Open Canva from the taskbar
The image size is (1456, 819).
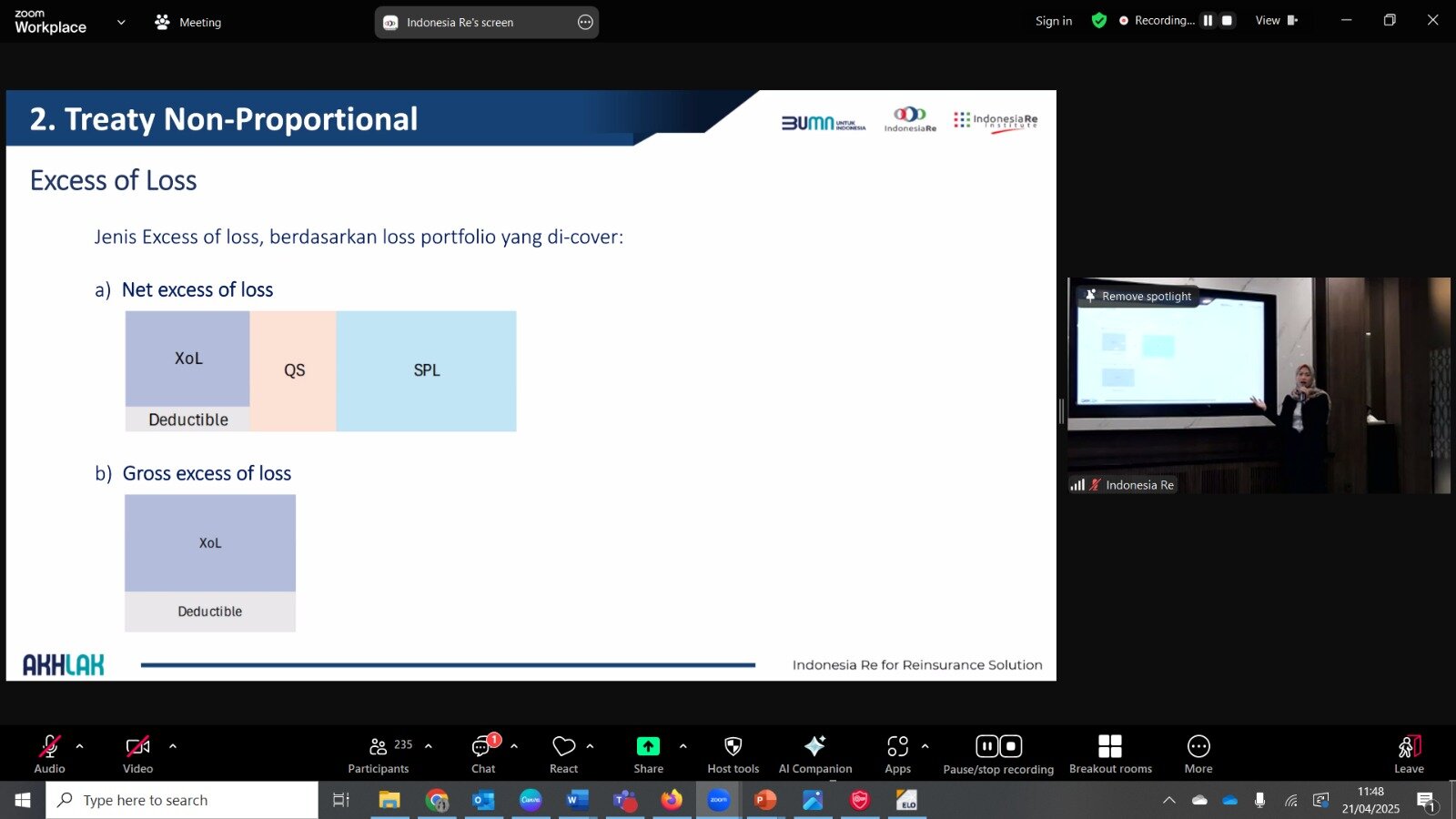point(531,800)
